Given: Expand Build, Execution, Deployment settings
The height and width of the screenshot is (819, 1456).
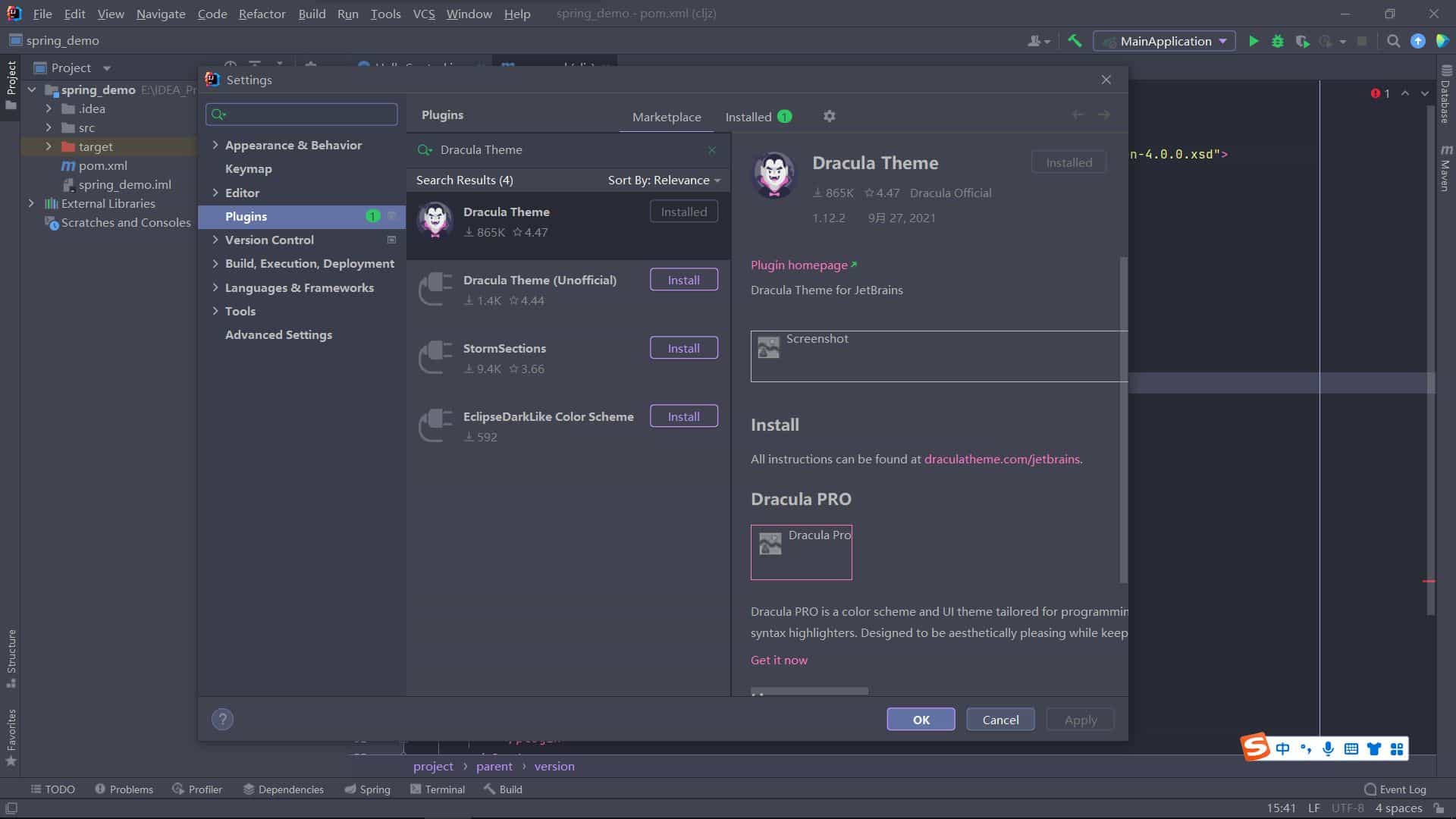Looking at the screenshot, I should click(215, 263).
